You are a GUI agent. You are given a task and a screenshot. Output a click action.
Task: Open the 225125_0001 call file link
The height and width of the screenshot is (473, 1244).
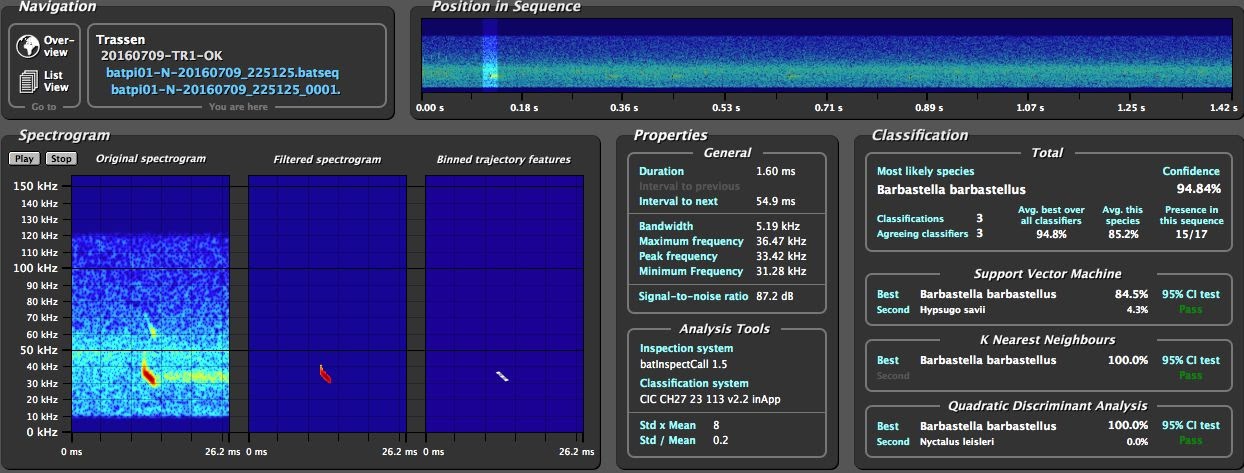225,89
